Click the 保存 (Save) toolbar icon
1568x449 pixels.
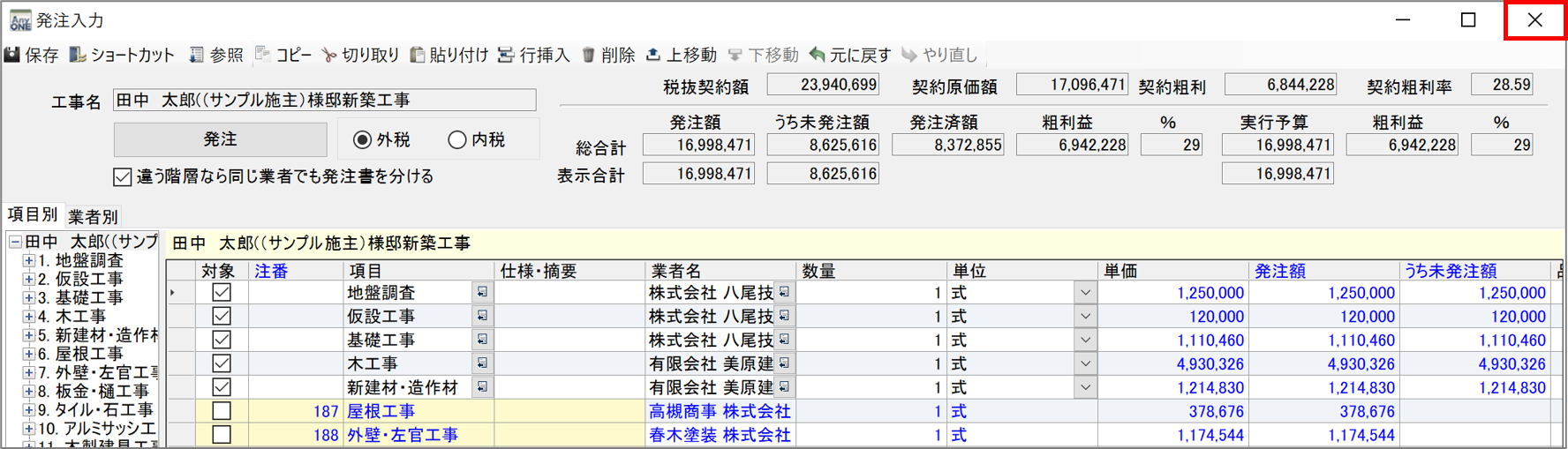point(13,55)
